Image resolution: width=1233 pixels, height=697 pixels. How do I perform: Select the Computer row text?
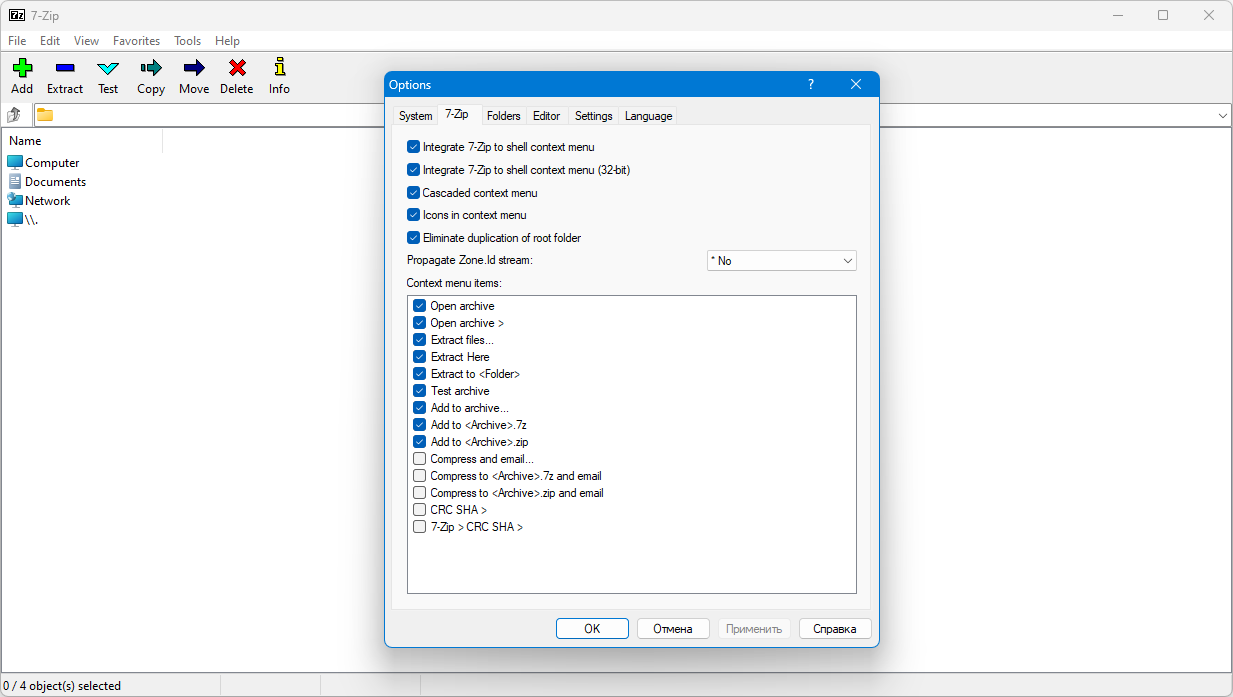[52, 163]
